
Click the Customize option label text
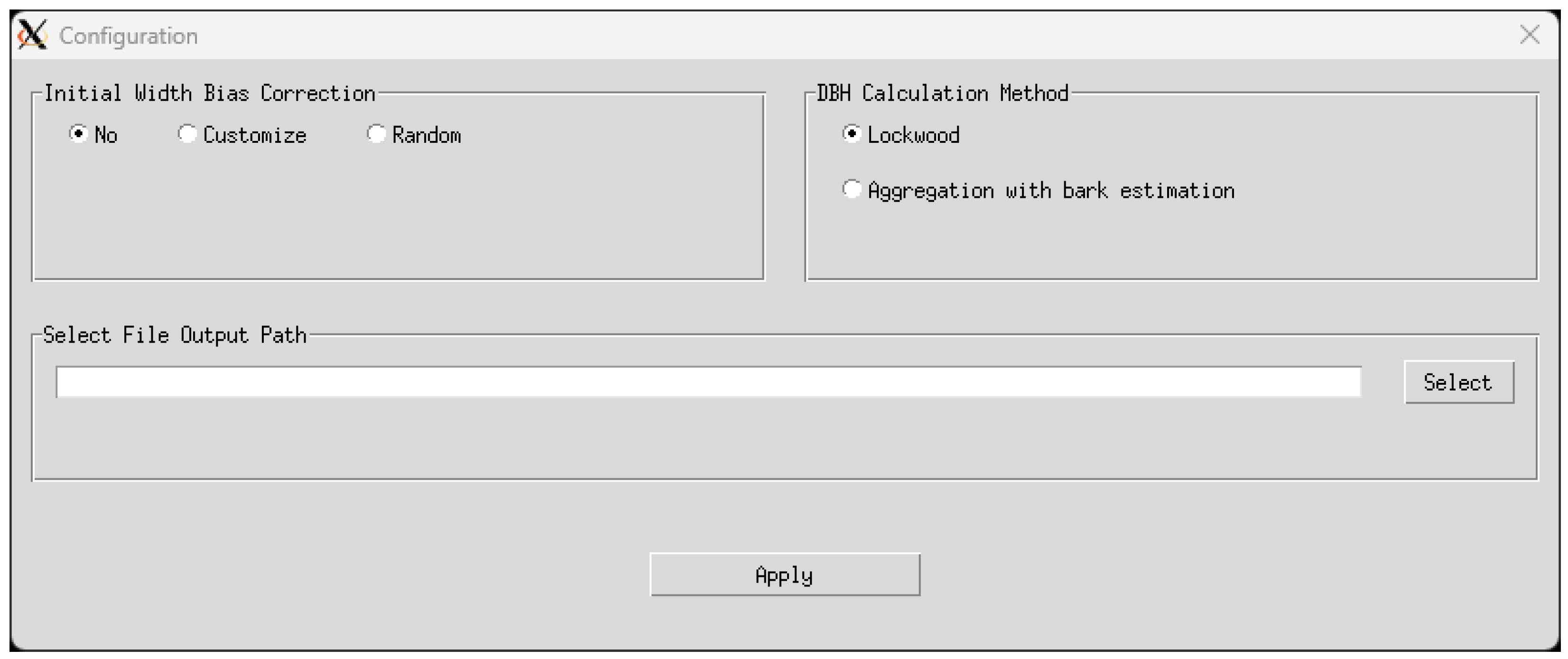[254, 135]
